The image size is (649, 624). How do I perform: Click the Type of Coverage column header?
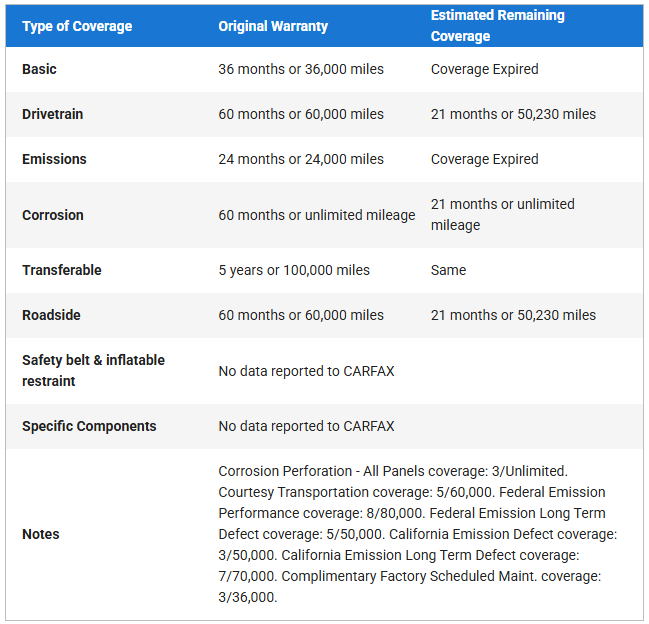[77, 26]
